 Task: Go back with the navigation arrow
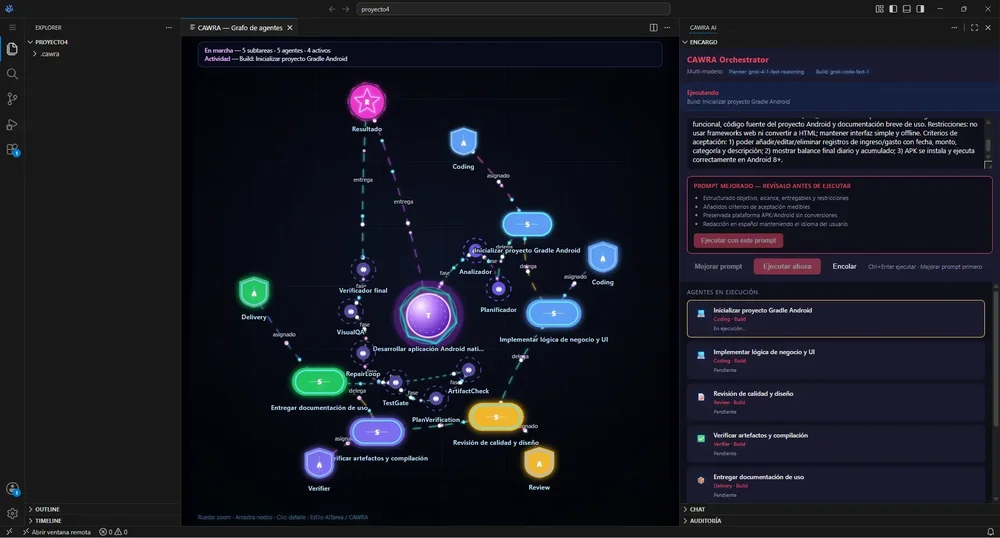tap(332, 9)
